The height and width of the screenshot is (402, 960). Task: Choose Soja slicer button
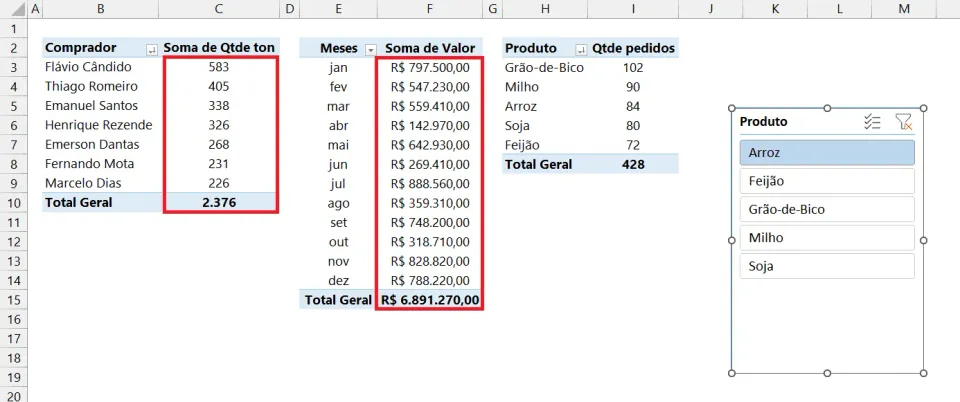(827, 266)
